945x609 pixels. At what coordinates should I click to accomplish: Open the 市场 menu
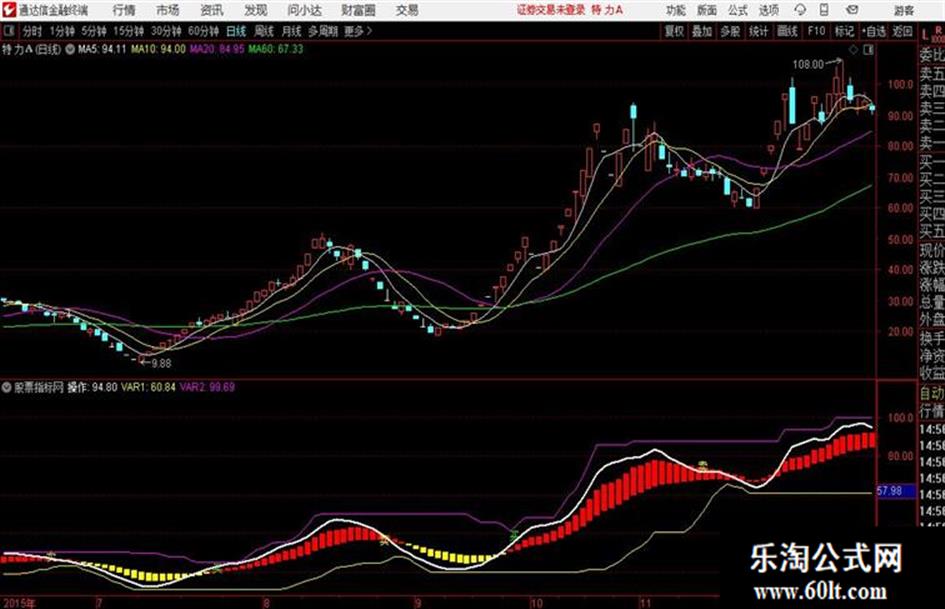[168, 10]
